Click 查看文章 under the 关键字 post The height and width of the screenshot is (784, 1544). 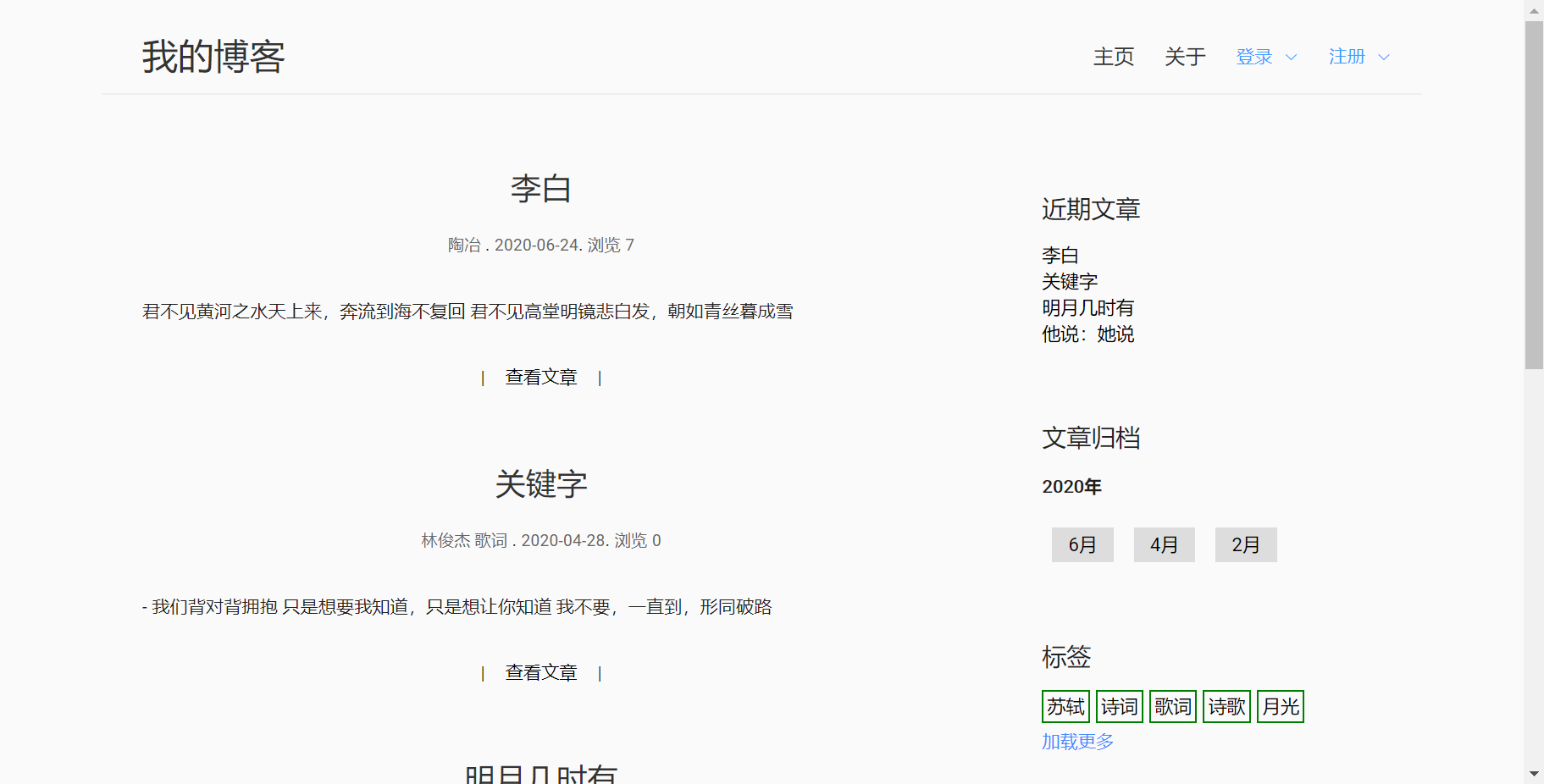pos(540,673)
